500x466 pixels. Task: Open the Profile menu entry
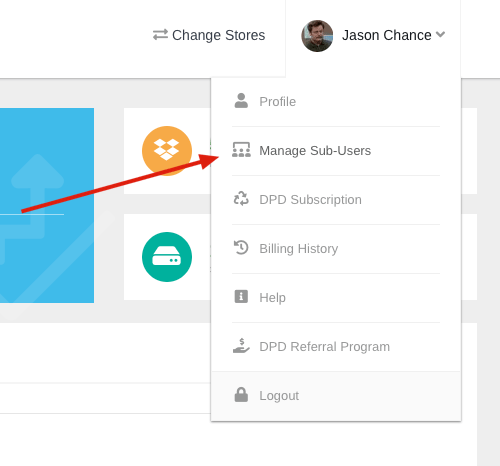336,102
